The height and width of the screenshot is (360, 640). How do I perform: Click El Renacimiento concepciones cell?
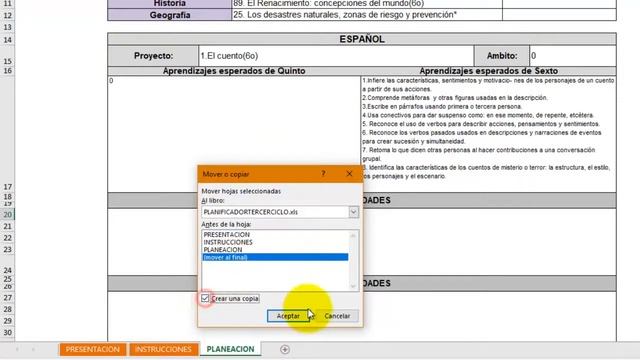(x=367, y=4)
